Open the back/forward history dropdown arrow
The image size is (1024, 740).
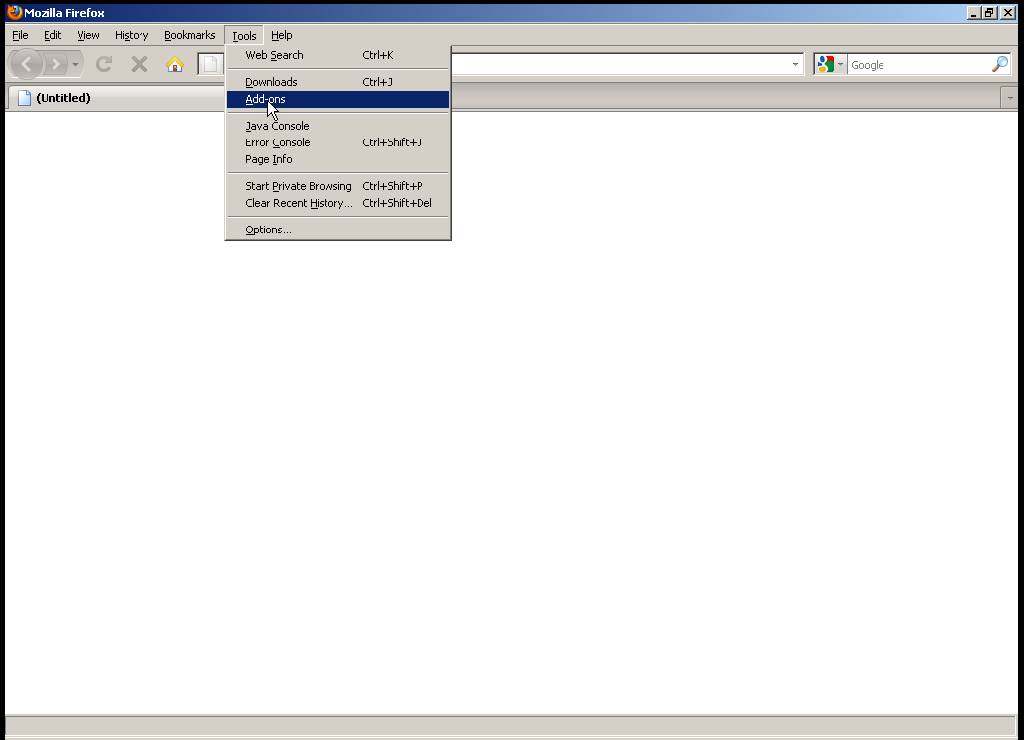76,64
